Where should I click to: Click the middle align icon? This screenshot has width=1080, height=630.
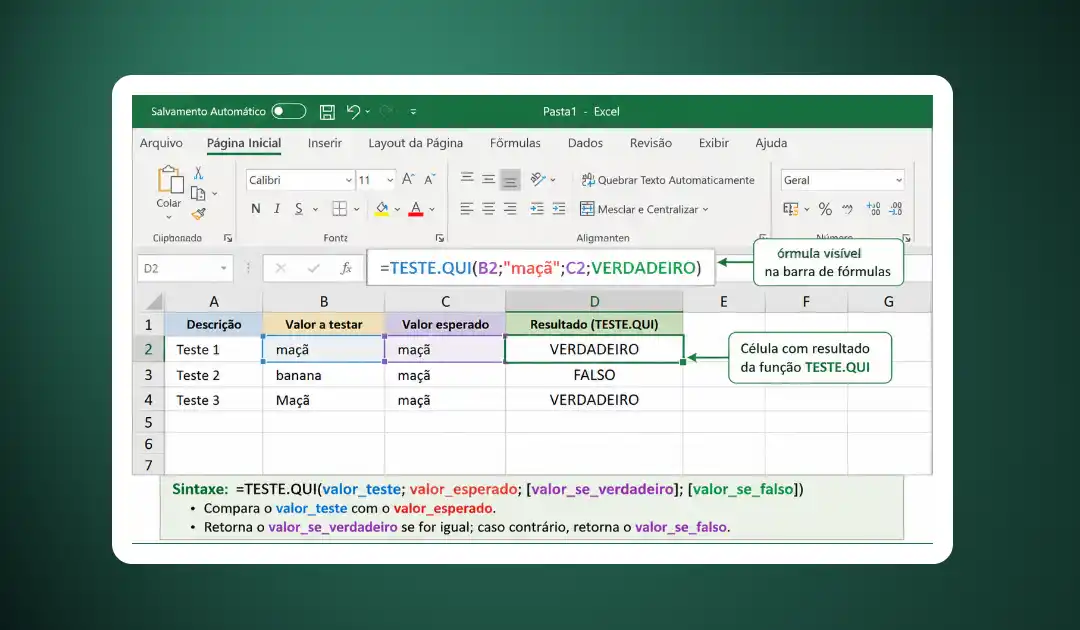point(488,179)
